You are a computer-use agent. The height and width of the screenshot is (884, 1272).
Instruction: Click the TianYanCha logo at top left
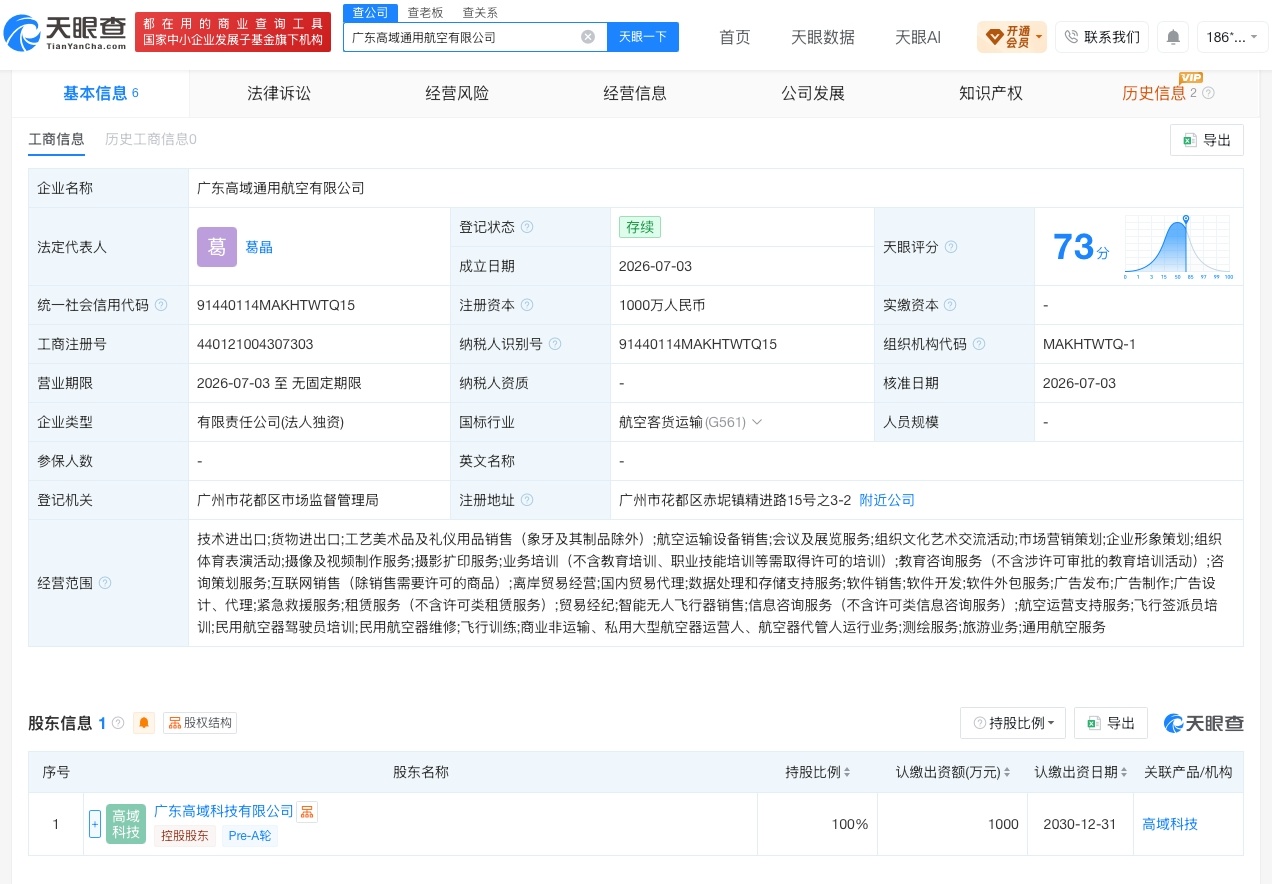(66, 32)
